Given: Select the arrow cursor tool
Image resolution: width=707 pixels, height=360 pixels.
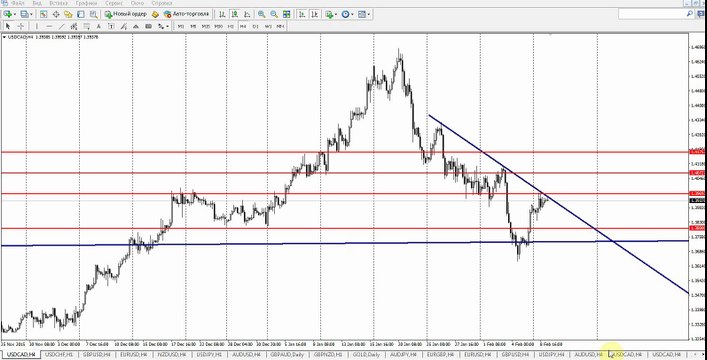Looking at the screenshot, I should pos(8,26).
